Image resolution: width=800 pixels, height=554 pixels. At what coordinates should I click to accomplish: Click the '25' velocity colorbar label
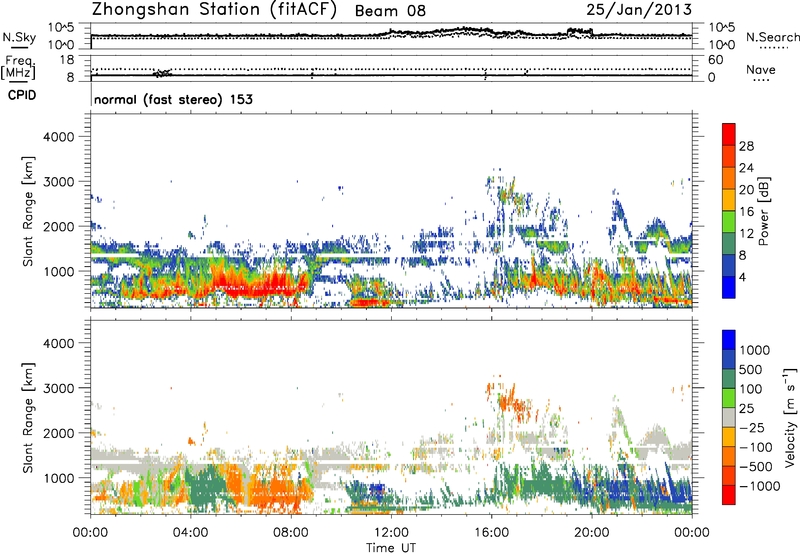point(746,409)
